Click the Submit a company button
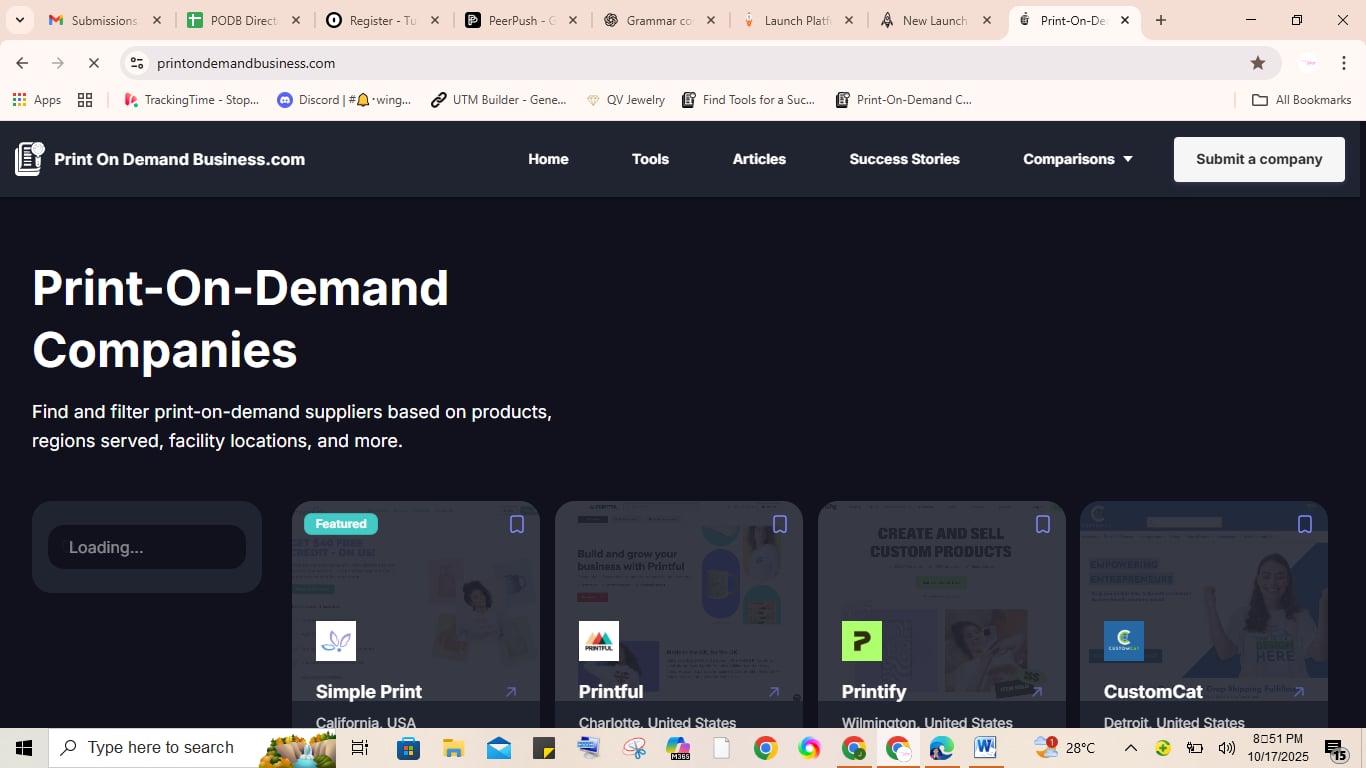1366x768 pixels. click(x=1259, y=158)
